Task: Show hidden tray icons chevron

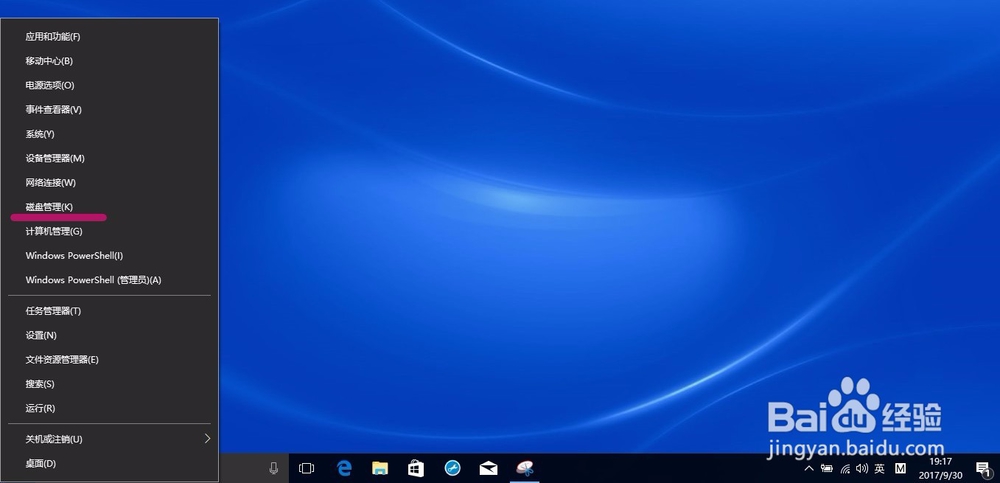Action: [809, 468]
